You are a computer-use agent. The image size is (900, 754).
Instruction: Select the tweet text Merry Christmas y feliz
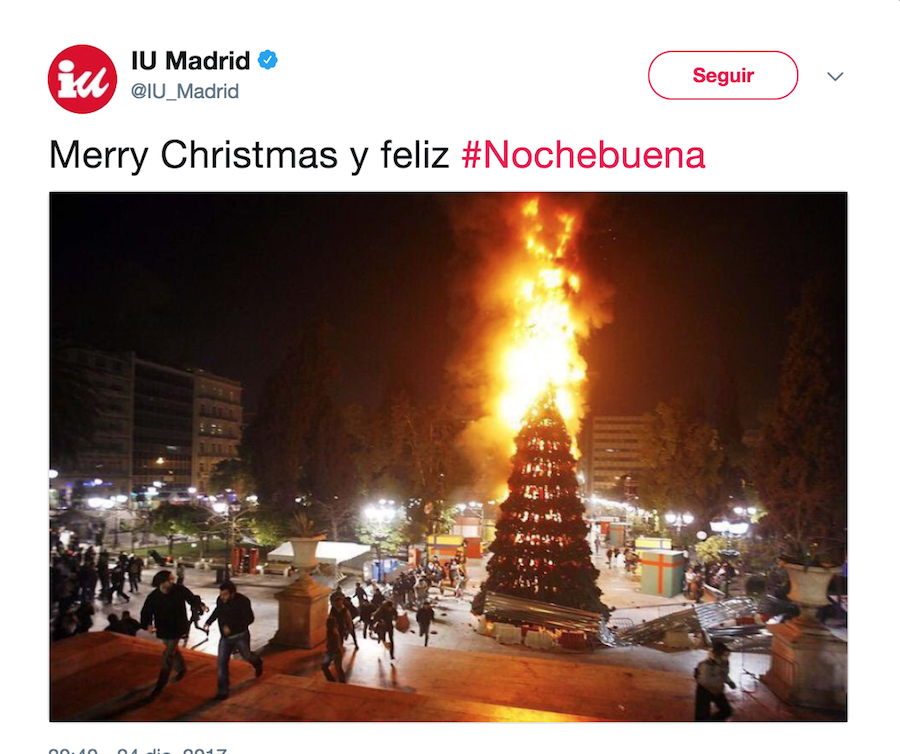click(249, 155)
